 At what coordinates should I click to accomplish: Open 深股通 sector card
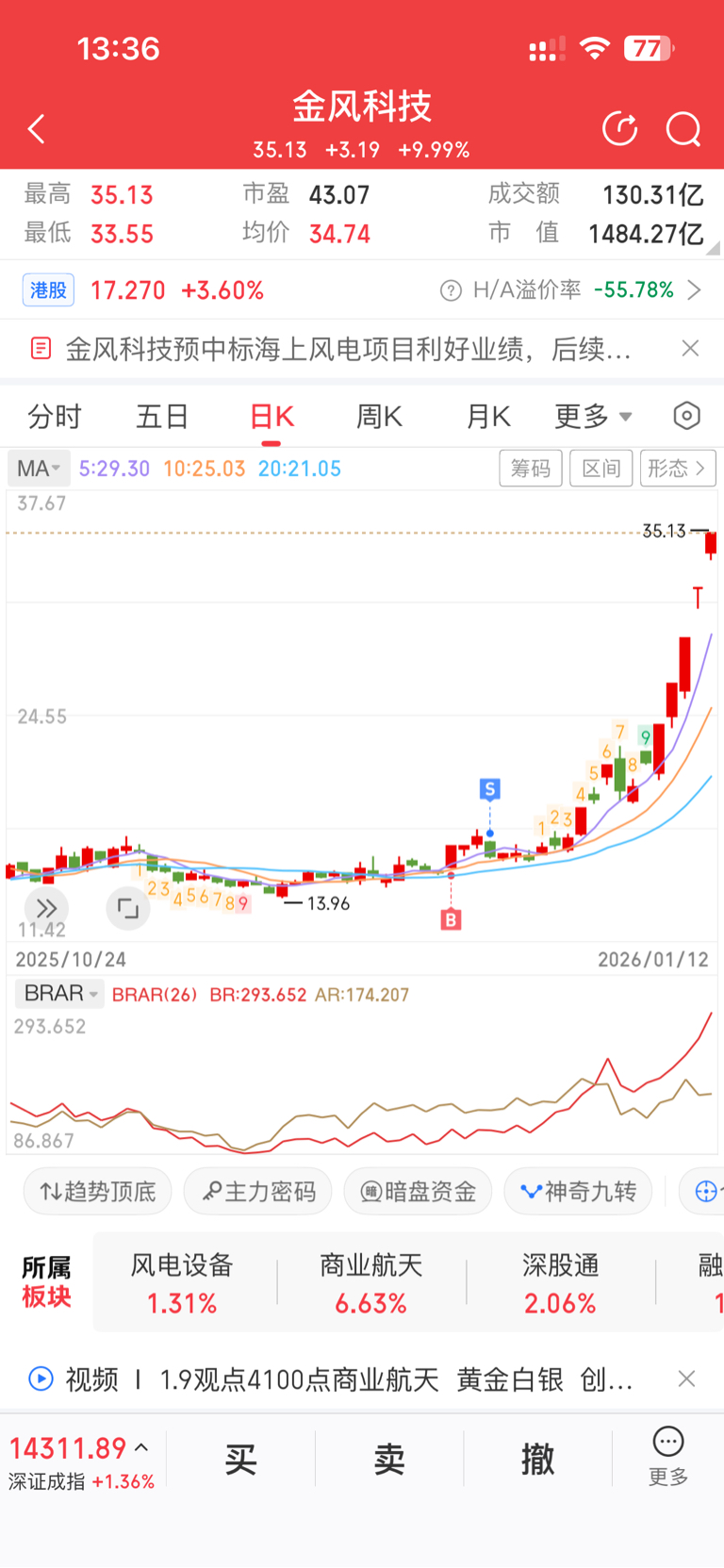pyautogui.click(x=561, y=1282)
